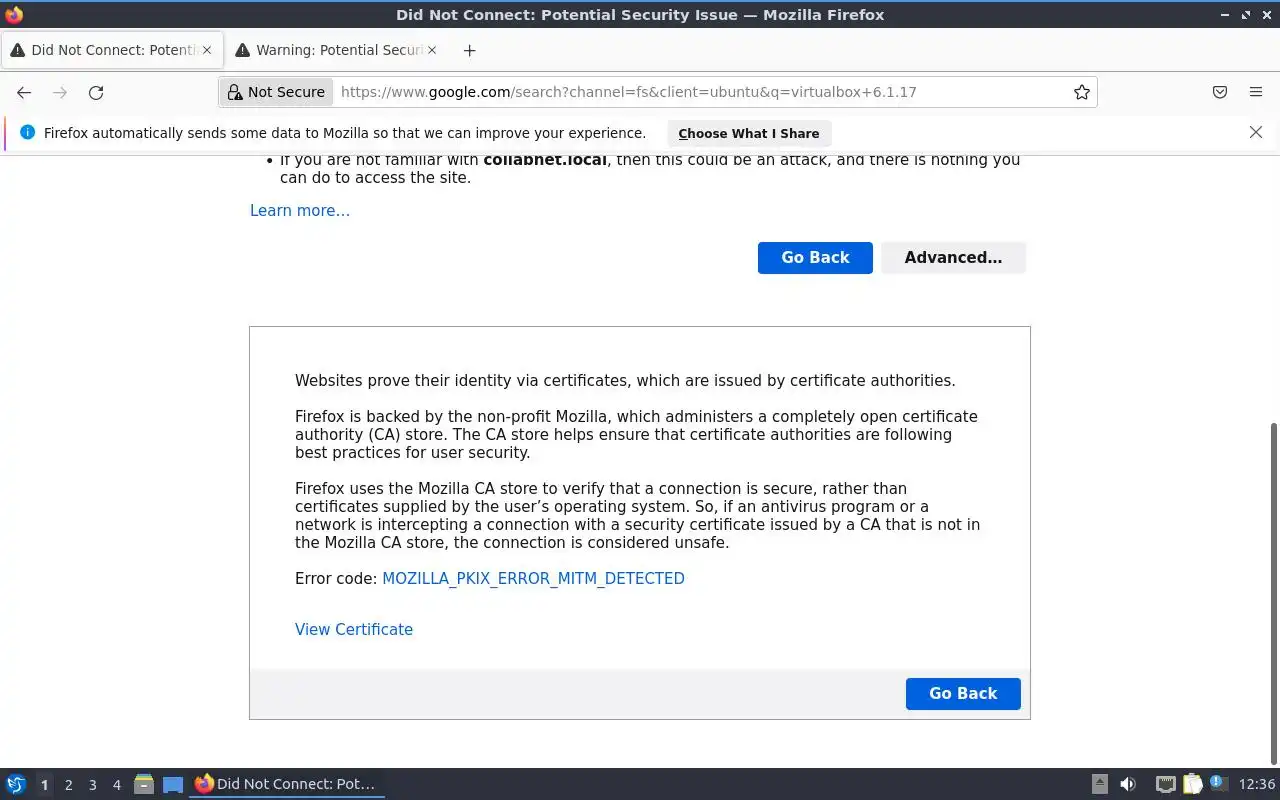
Task: Open the clipboard manager tray icon
Action: pyautogui.click(x=1192, y=784)
